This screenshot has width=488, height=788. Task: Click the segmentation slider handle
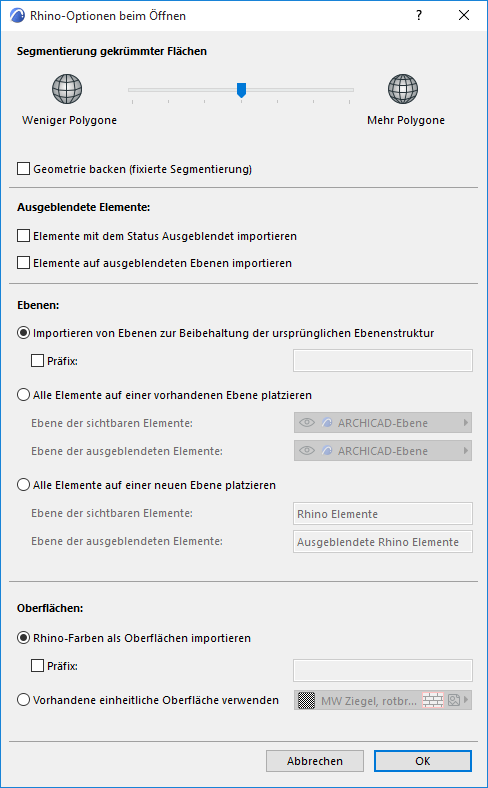click(241, 90)
